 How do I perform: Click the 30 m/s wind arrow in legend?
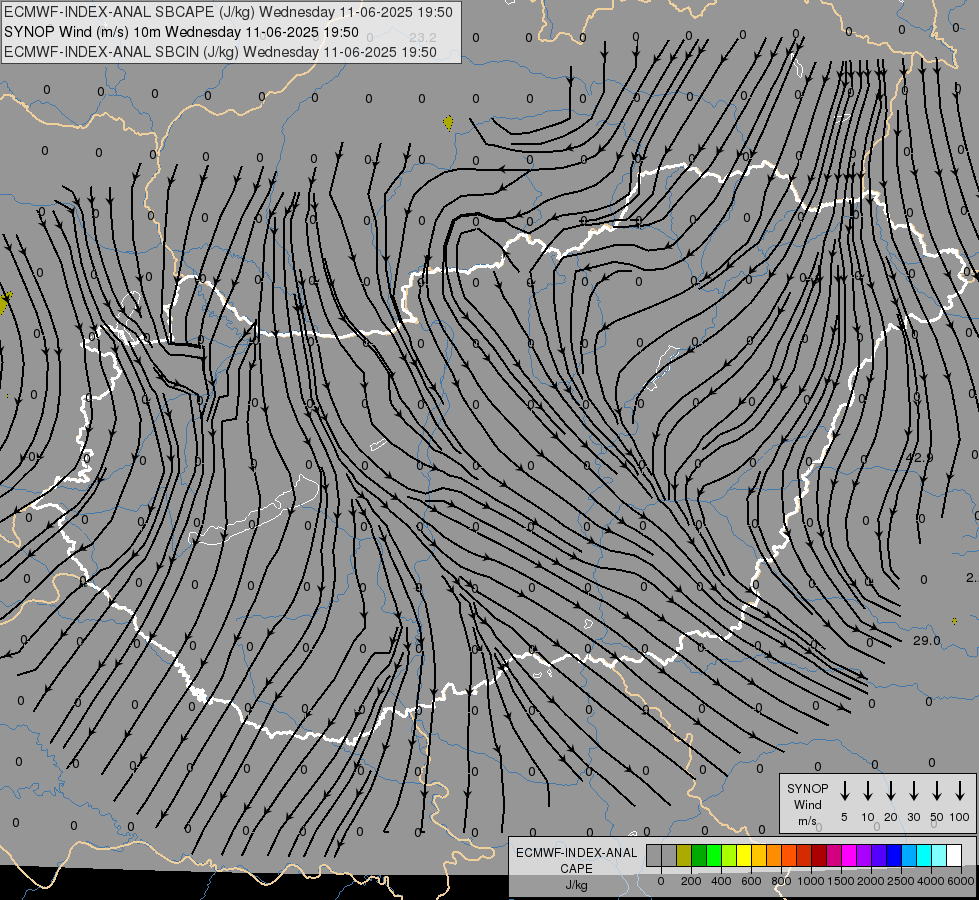tap(913, 791)
